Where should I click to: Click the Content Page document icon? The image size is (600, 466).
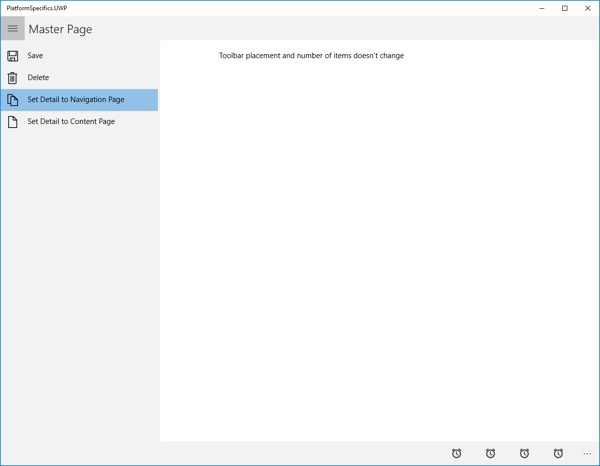click(13, 122)
